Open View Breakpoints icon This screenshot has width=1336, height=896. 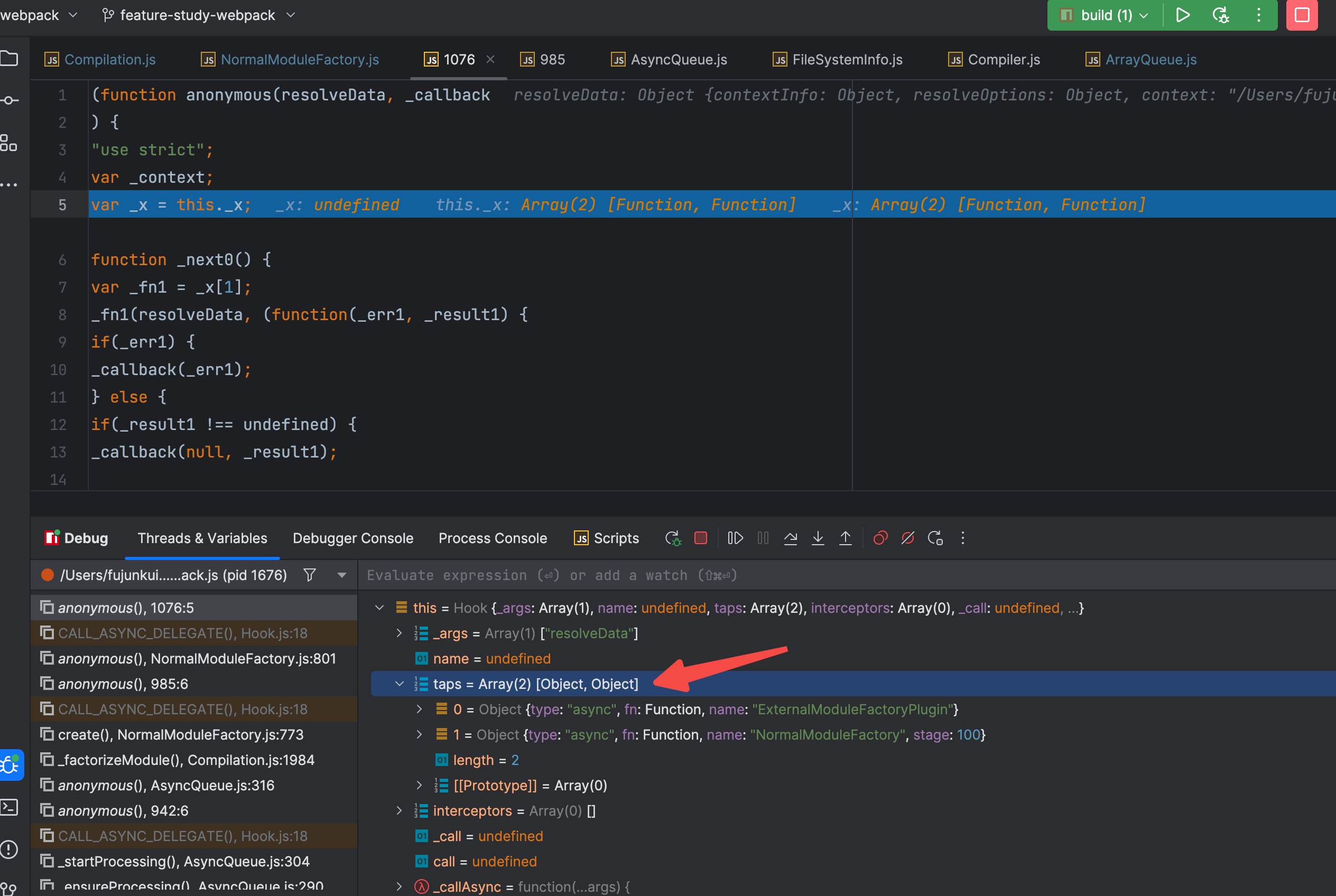[880, 538]
